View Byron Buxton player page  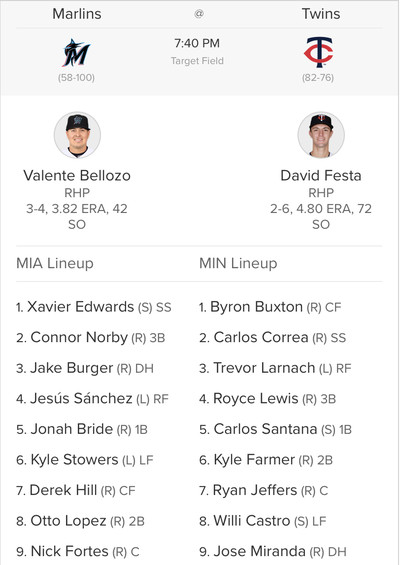pos(256,307)
